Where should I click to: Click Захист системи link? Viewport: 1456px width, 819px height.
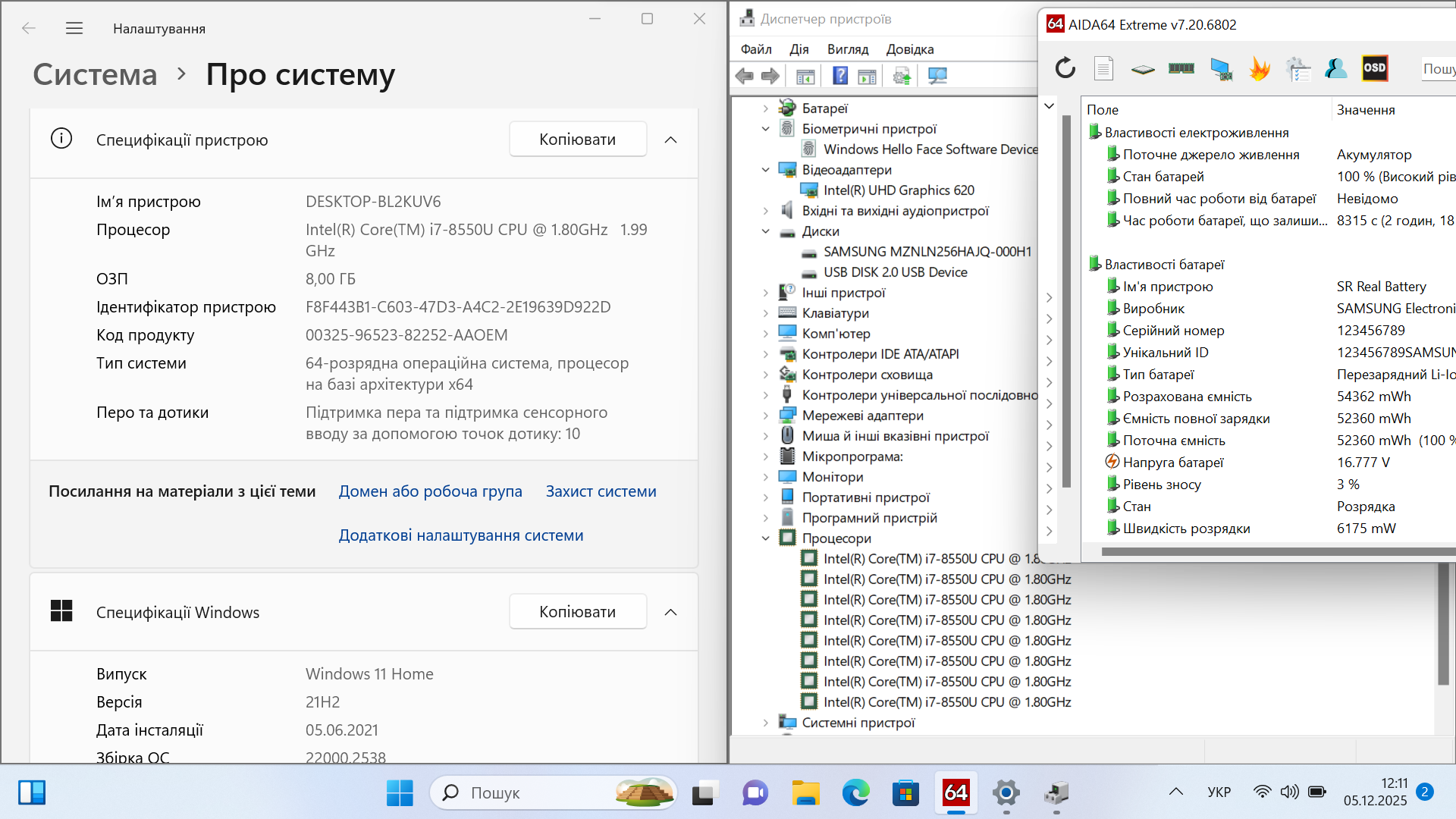pos(601,491)
